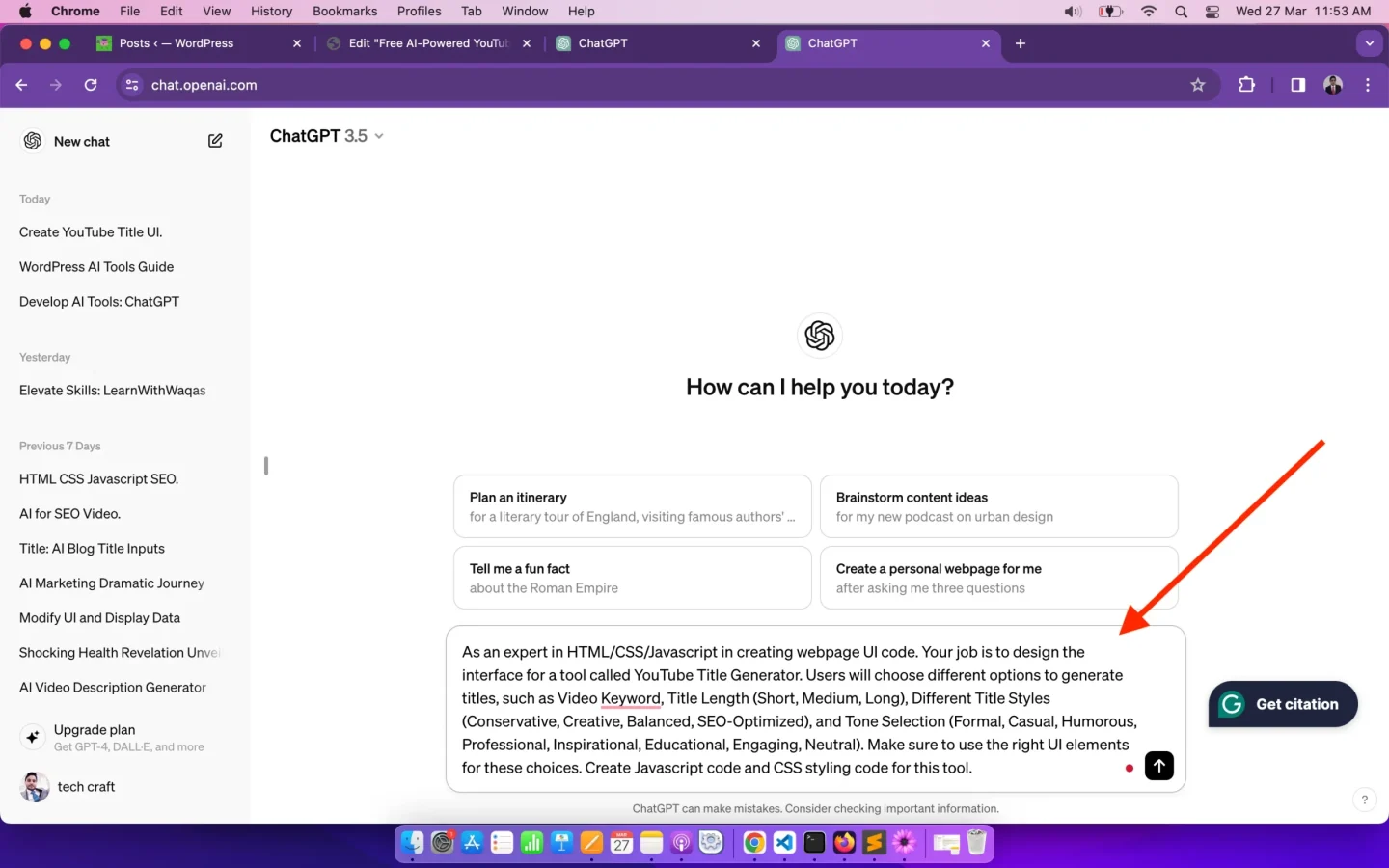Open the History menu

coord(271,12)
